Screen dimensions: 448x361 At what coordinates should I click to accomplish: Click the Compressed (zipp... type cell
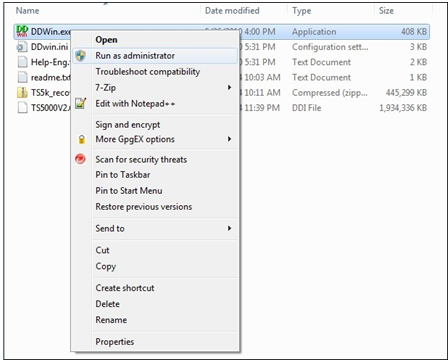[330, 93]
